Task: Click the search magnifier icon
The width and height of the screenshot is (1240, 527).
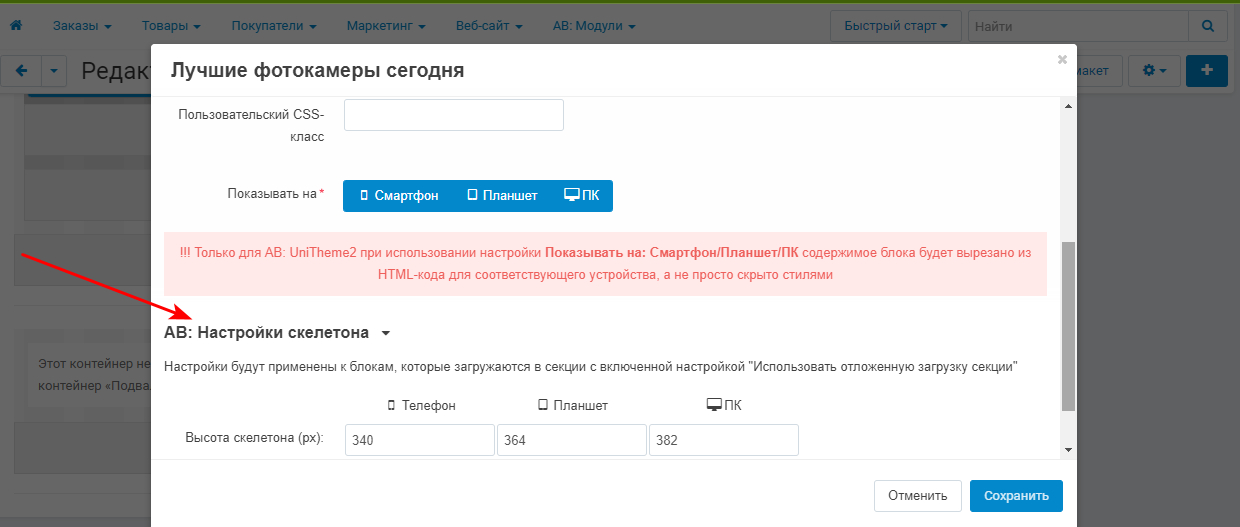Action: coord(1208,25)
